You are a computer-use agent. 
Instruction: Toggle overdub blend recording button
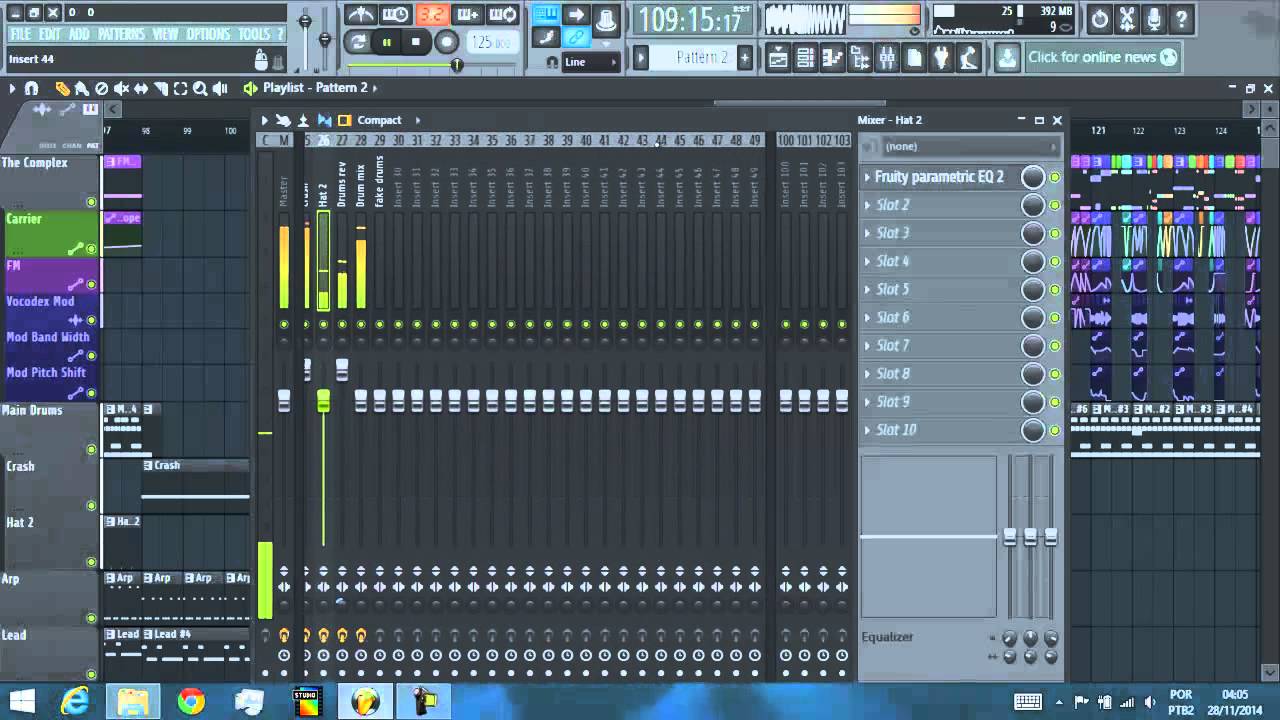click(x=467, y=15)
